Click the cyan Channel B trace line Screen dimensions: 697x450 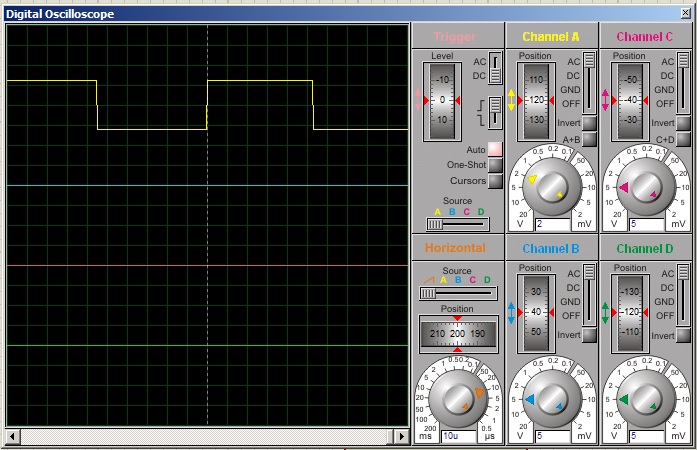pyautogui.click(x=207, y=185)
